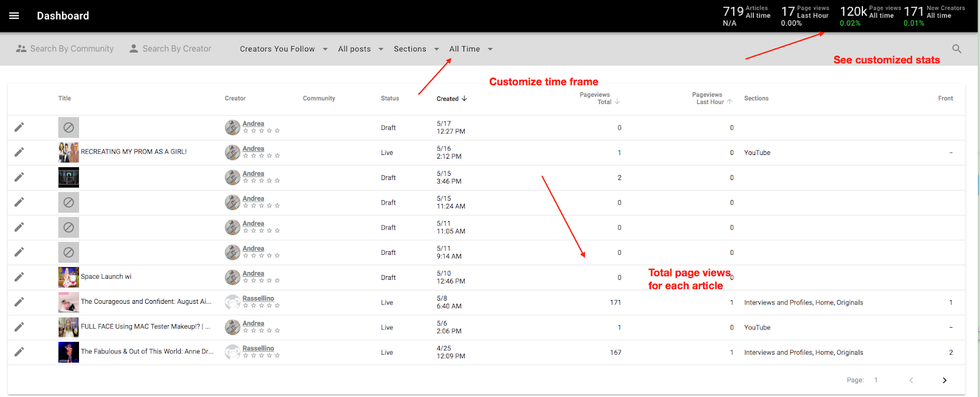Edit the 5/15 3:46 PM draft
This screenshot has height=397, width=980.
click(19, 177)
